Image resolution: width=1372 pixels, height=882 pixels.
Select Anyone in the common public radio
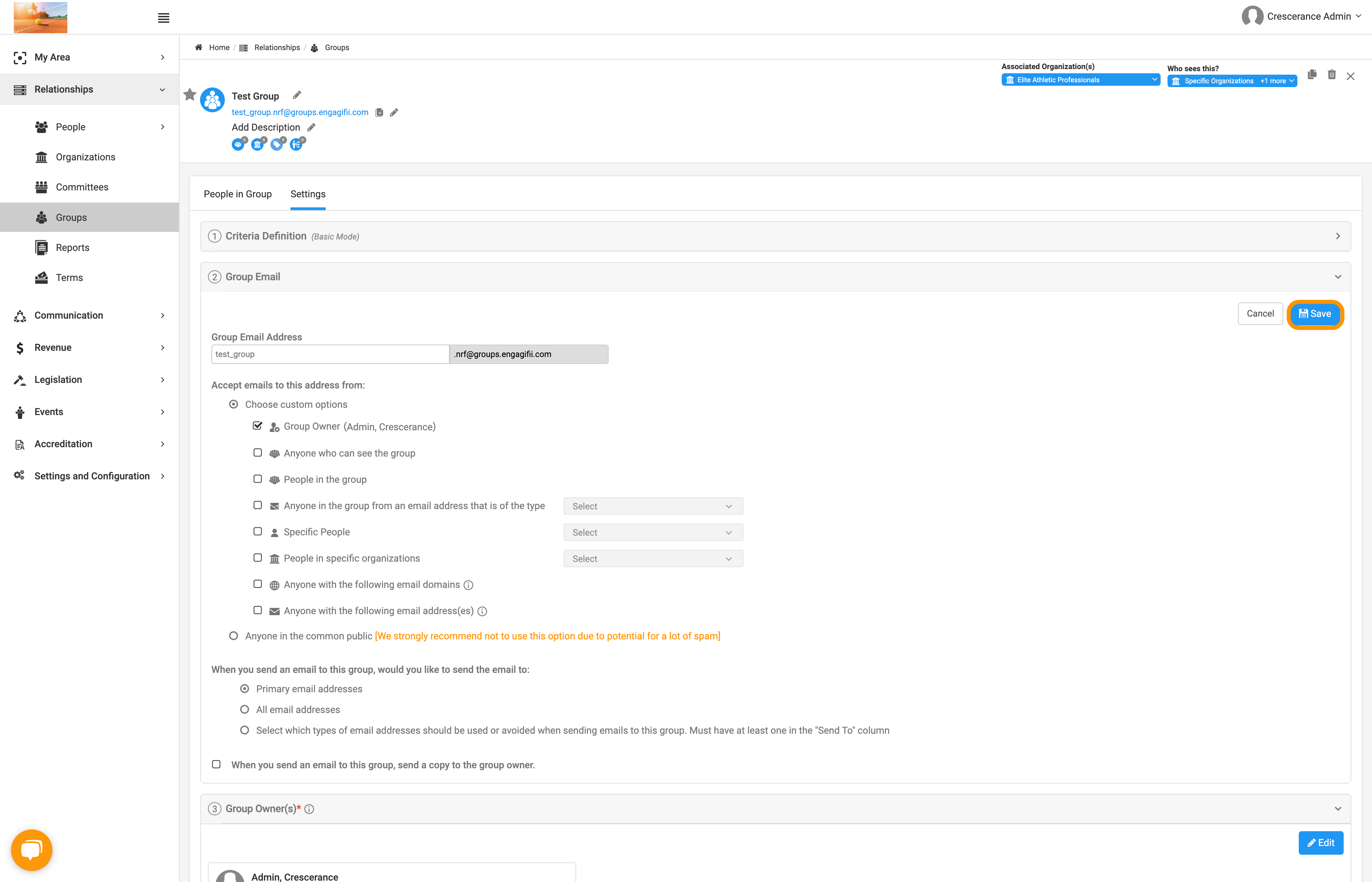pos(234,636)
